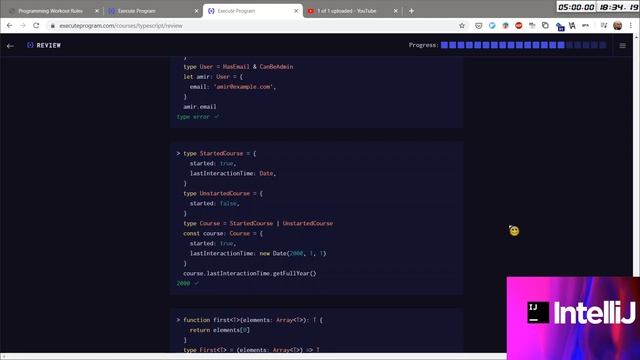Click the site lock icon in address bar

(53, 26)
